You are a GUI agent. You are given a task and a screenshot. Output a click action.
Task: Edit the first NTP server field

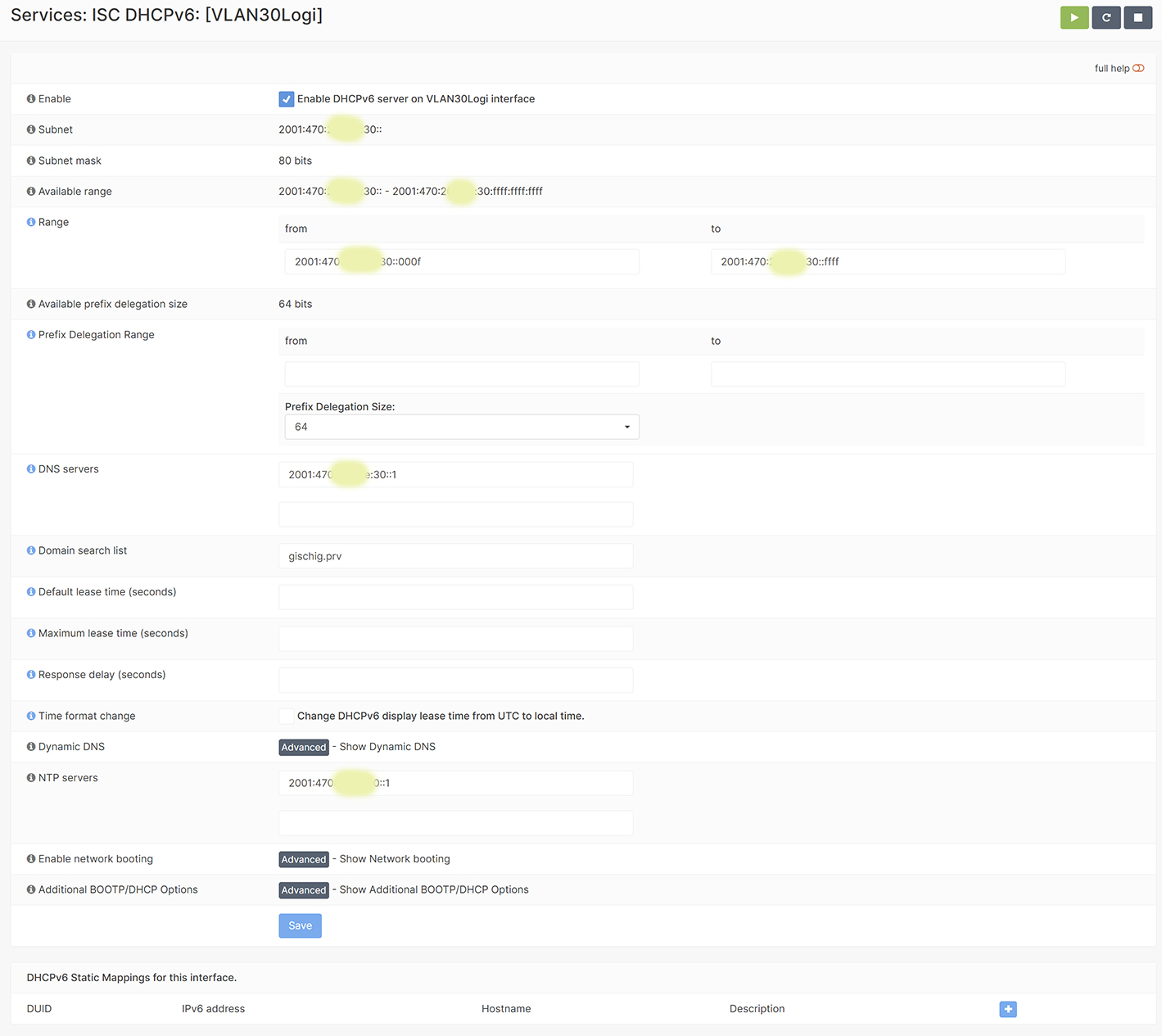coord(456,783)
